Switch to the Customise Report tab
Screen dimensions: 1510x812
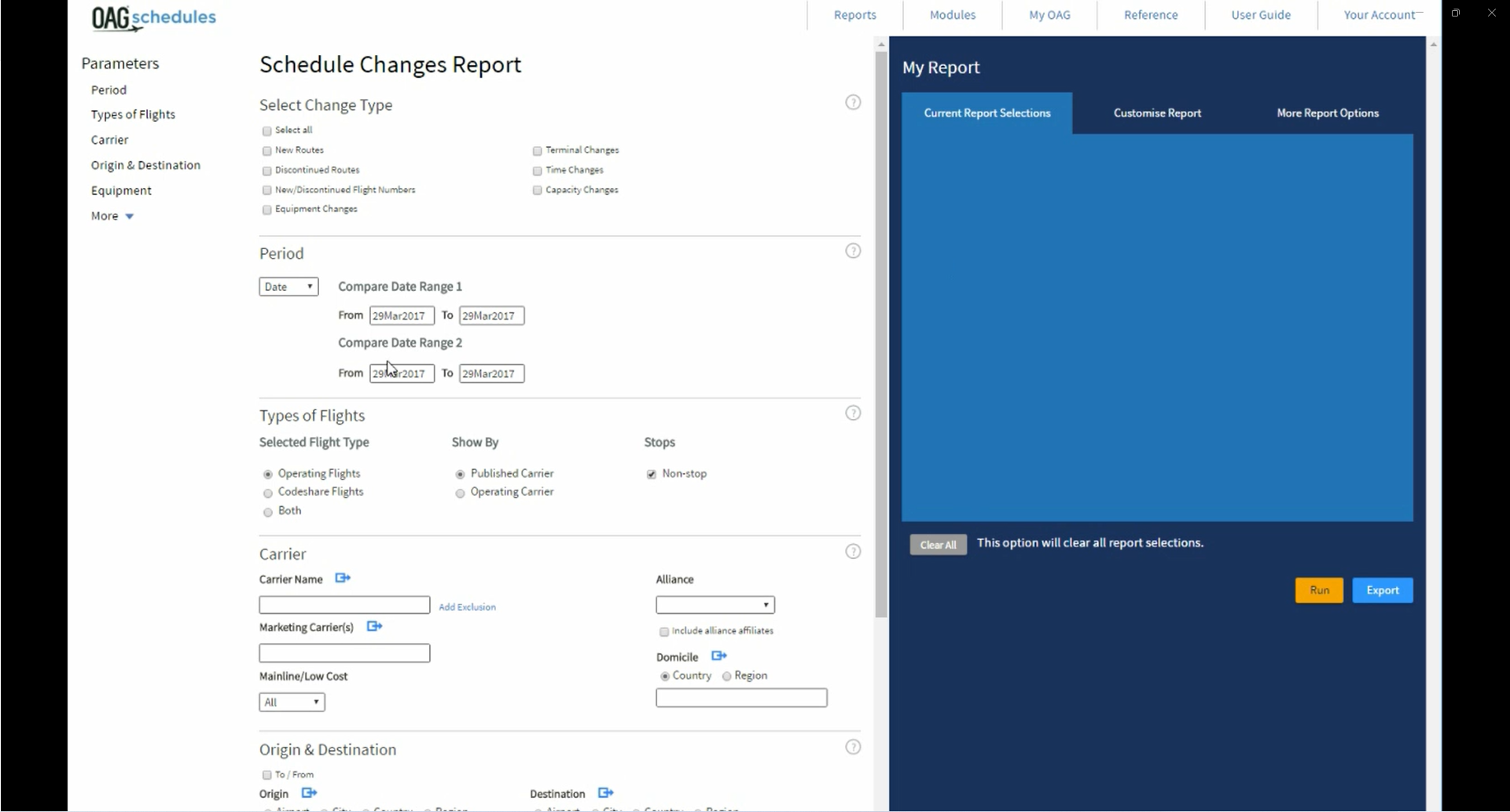click(x=1157, y=113)
